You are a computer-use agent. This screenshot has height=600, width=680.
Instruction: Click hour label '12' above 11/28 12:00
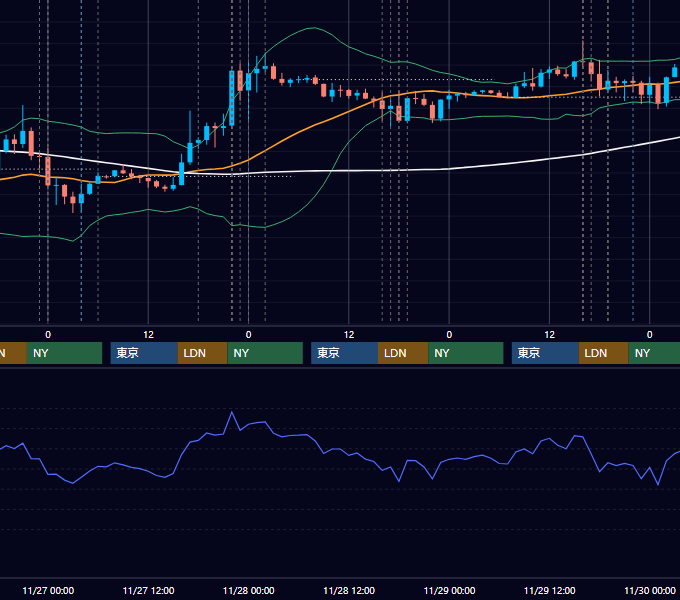pyautogui.click(x=349, y=335)
